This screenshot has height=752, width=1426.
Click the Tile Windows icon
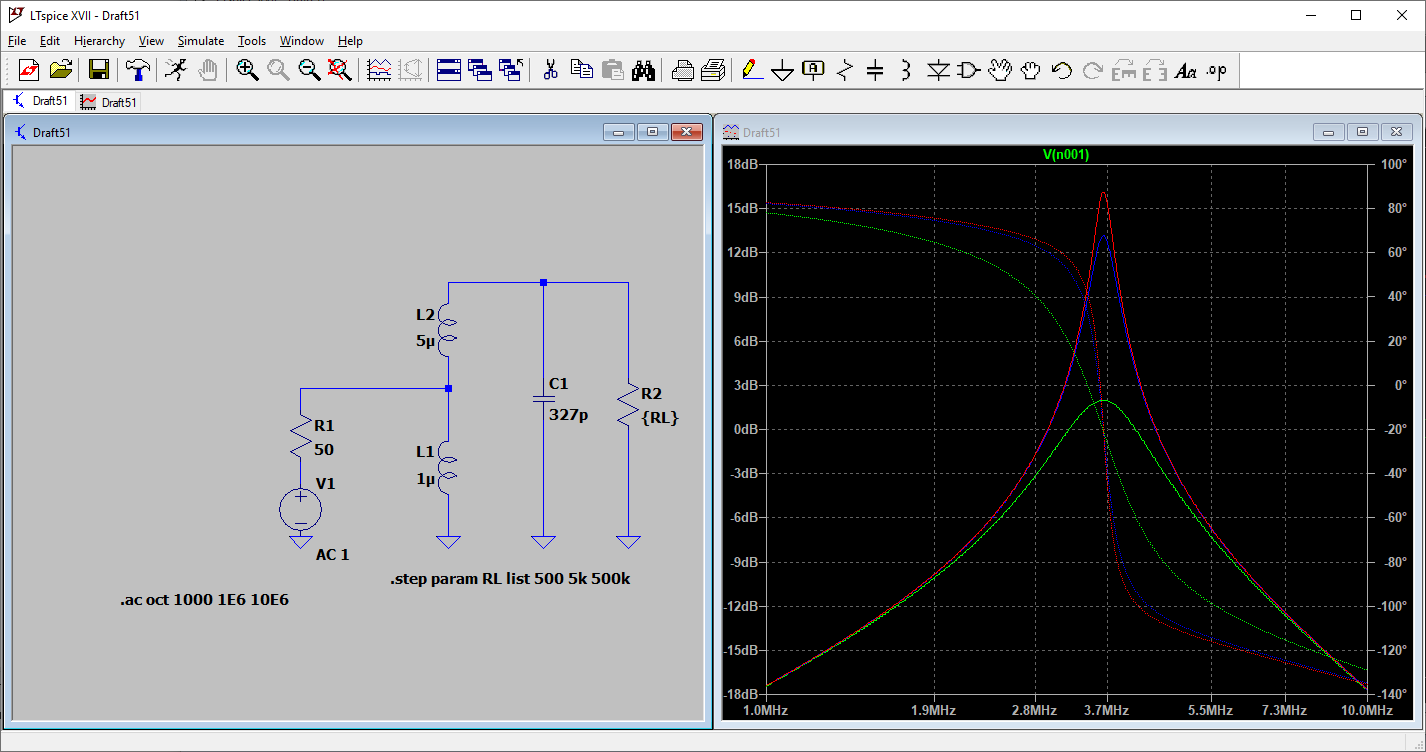449,70
